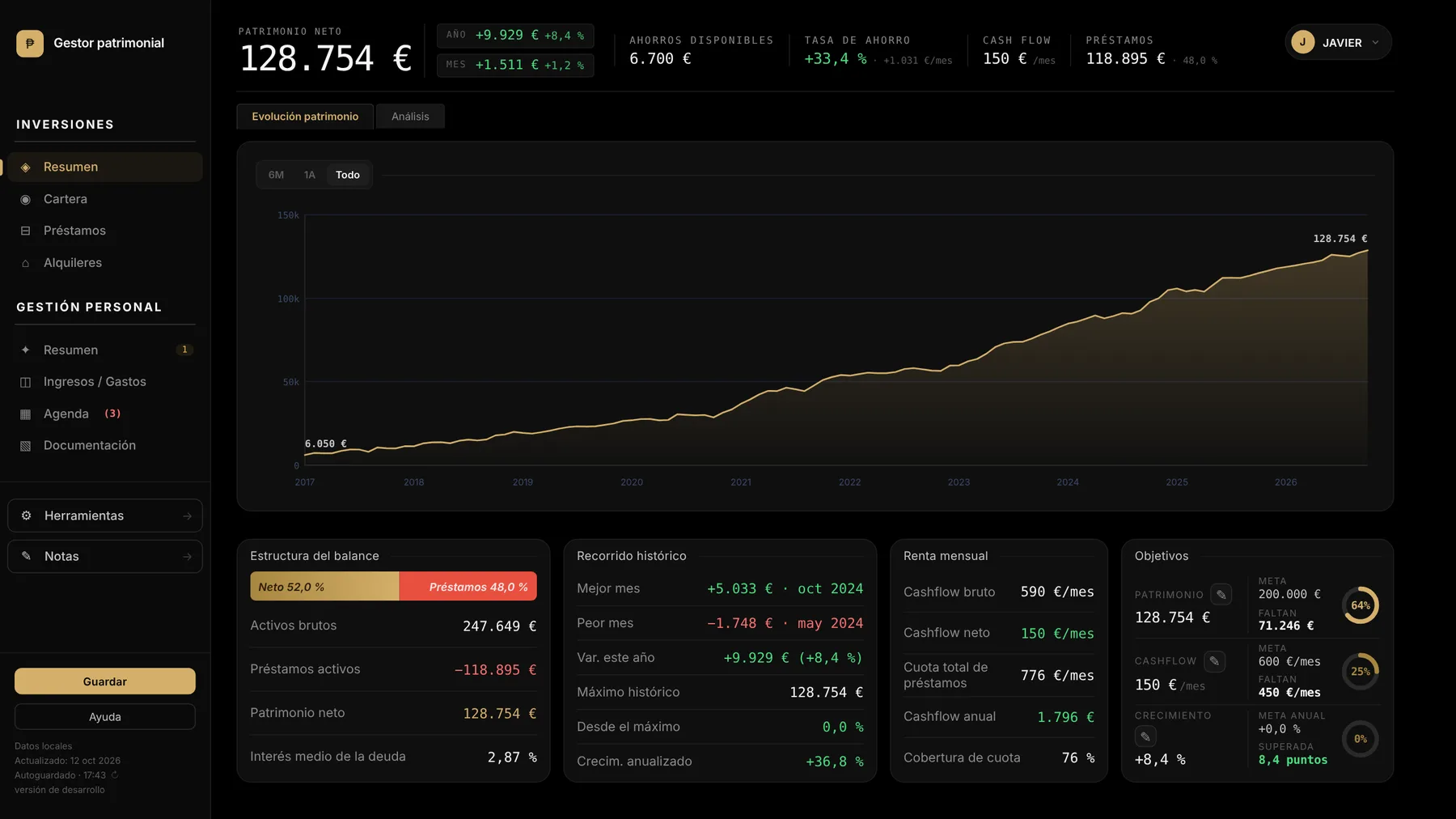Open Resumen under Gestión Personal
Screen dimensions: 1456x819
(x=105, y=350)
